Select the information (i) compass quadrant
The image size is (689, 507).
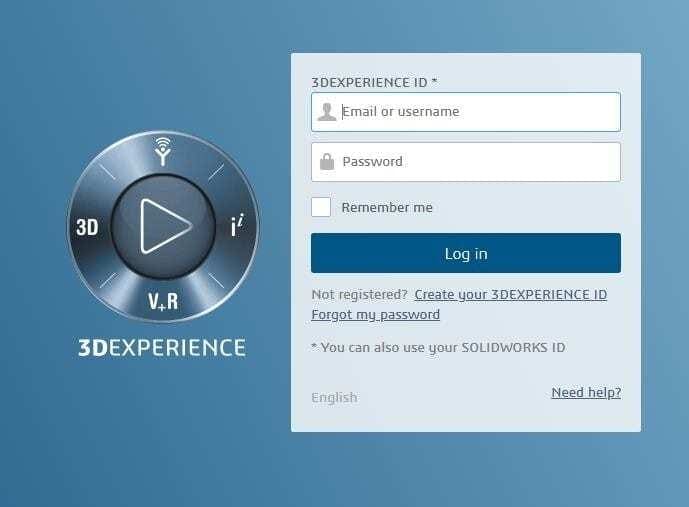(x=237, y=225)
